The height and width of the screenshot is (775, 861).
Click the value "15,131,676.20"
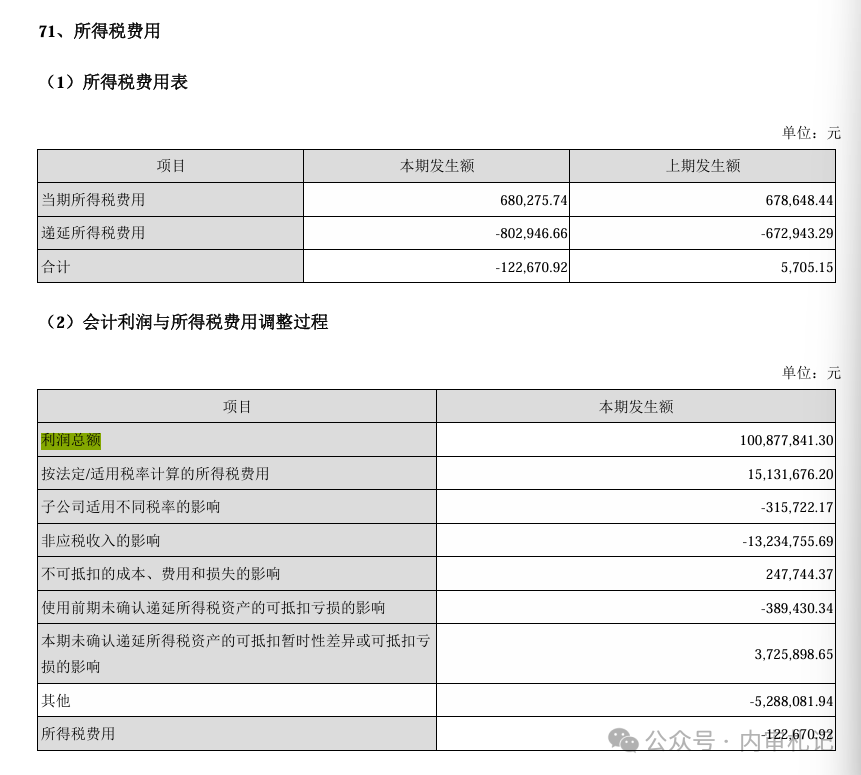[790, 474]
